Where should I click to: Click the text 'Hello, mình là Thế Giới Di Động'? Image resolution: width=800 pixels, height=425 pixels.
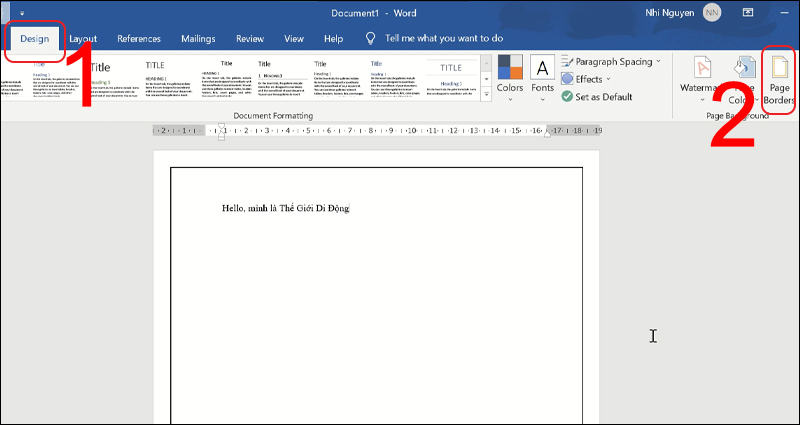click(x=285, y=208)
